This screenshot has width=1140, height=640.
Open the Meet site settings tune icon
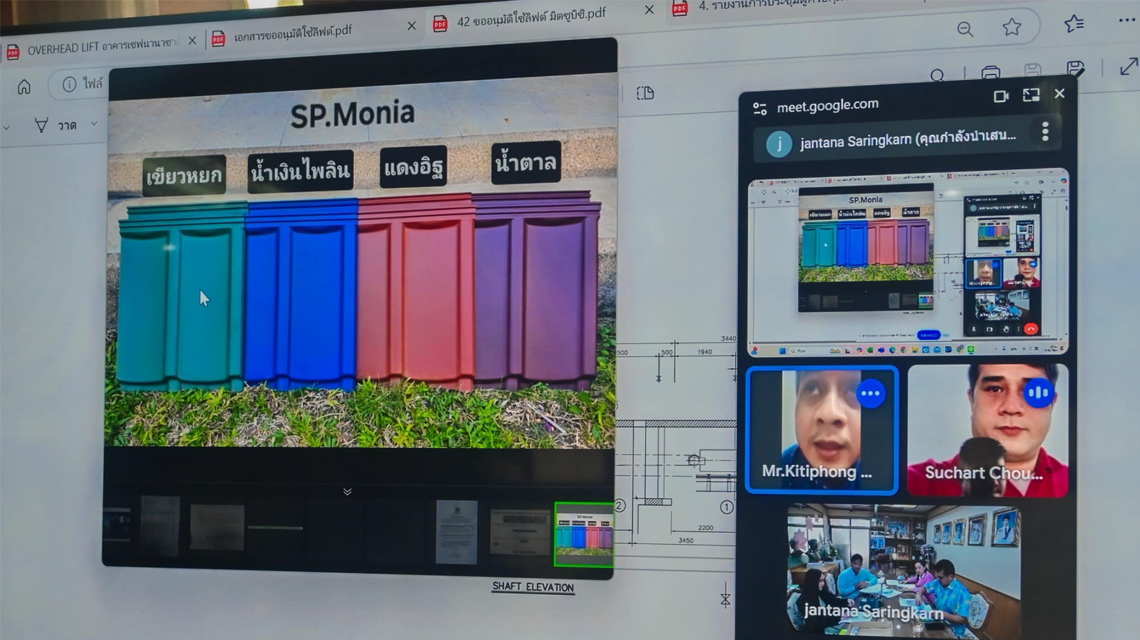coord(760,108)
